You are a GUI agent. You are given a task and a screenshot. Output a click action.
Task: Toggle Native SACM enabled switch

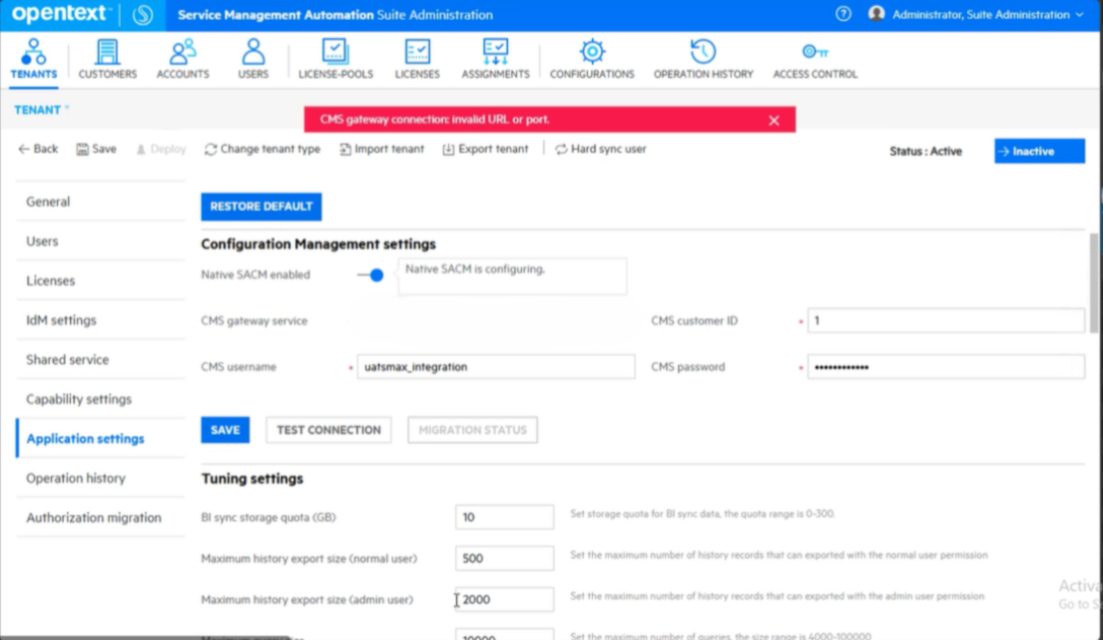[371, 275]
